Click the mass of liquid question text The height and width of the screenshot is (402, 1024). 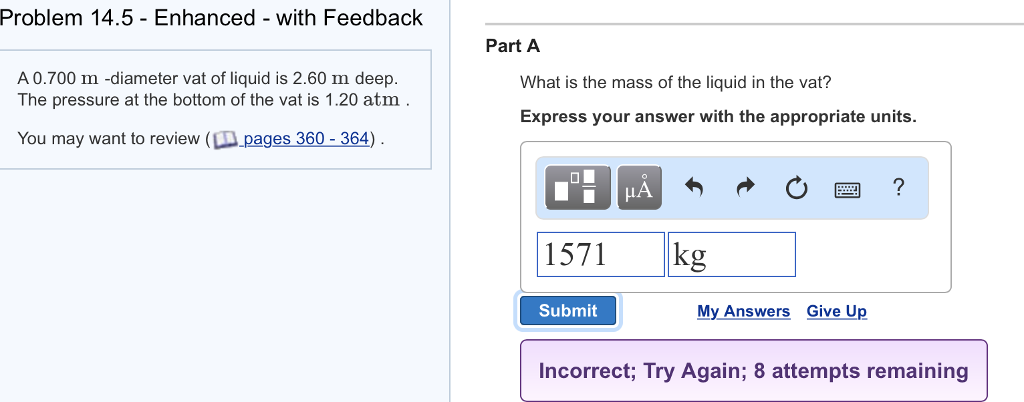click(x=675, y=82)
